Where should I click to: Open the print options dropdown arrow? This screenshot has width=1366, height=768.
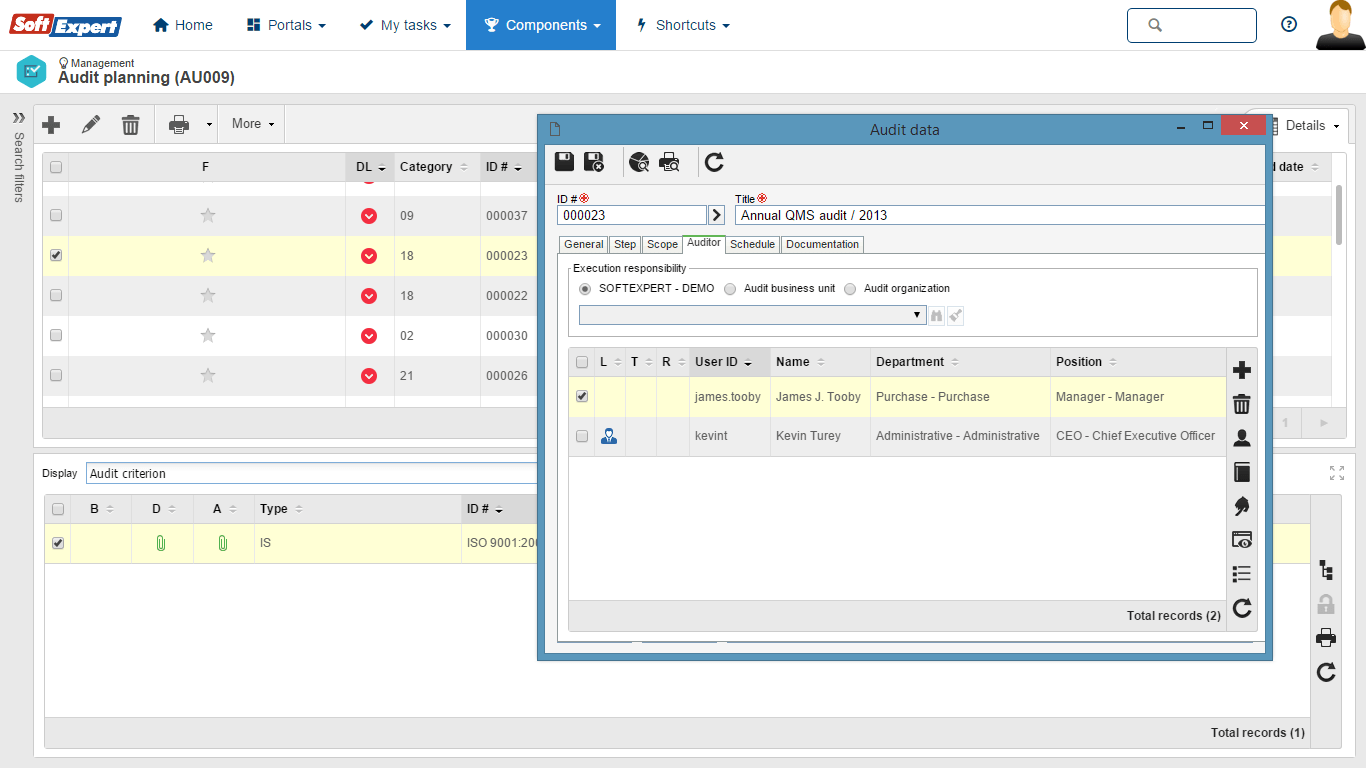(209, 124)
